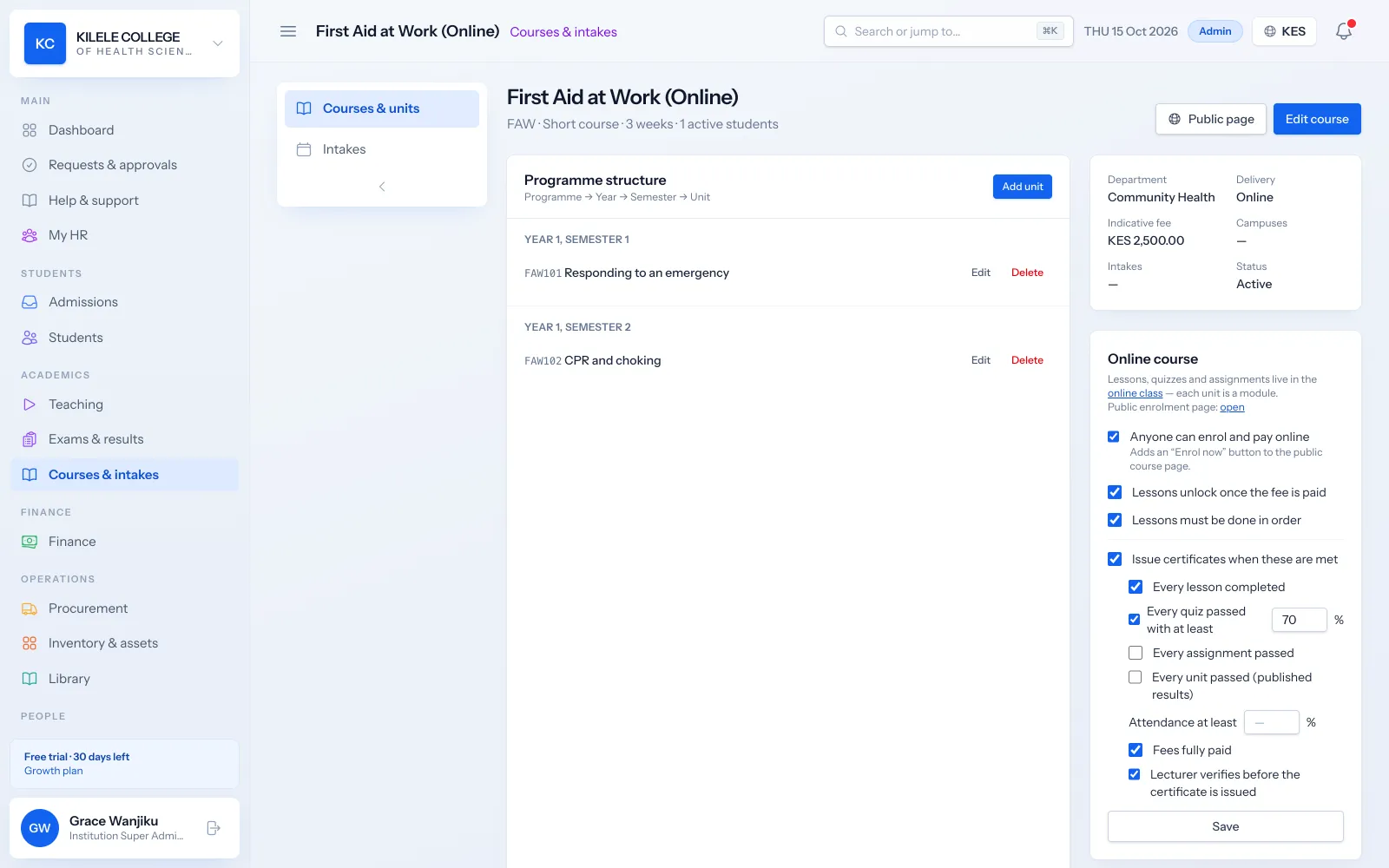The width and height of the screenshot is (1389, 868).
Task: Click the Attendance at least percentage field
Action: pyautogui.click(x=1272, y=722)
